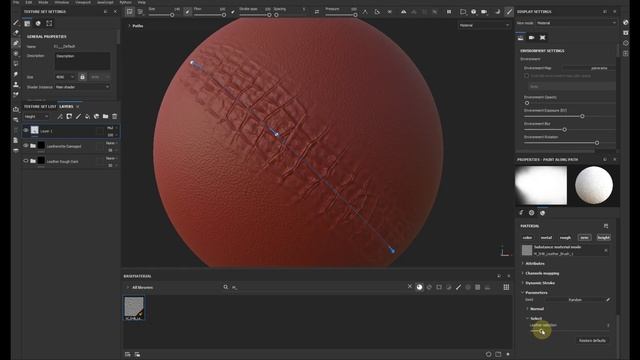Click top dock icon on the far right edge
The height and width of the screenshot is (360, 640).
[x=626, y=22]
